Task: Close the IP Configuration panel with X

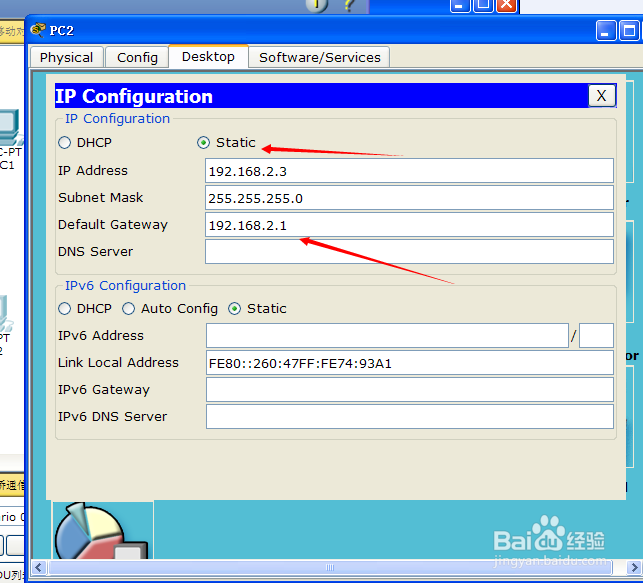Action: coord(602,96)
